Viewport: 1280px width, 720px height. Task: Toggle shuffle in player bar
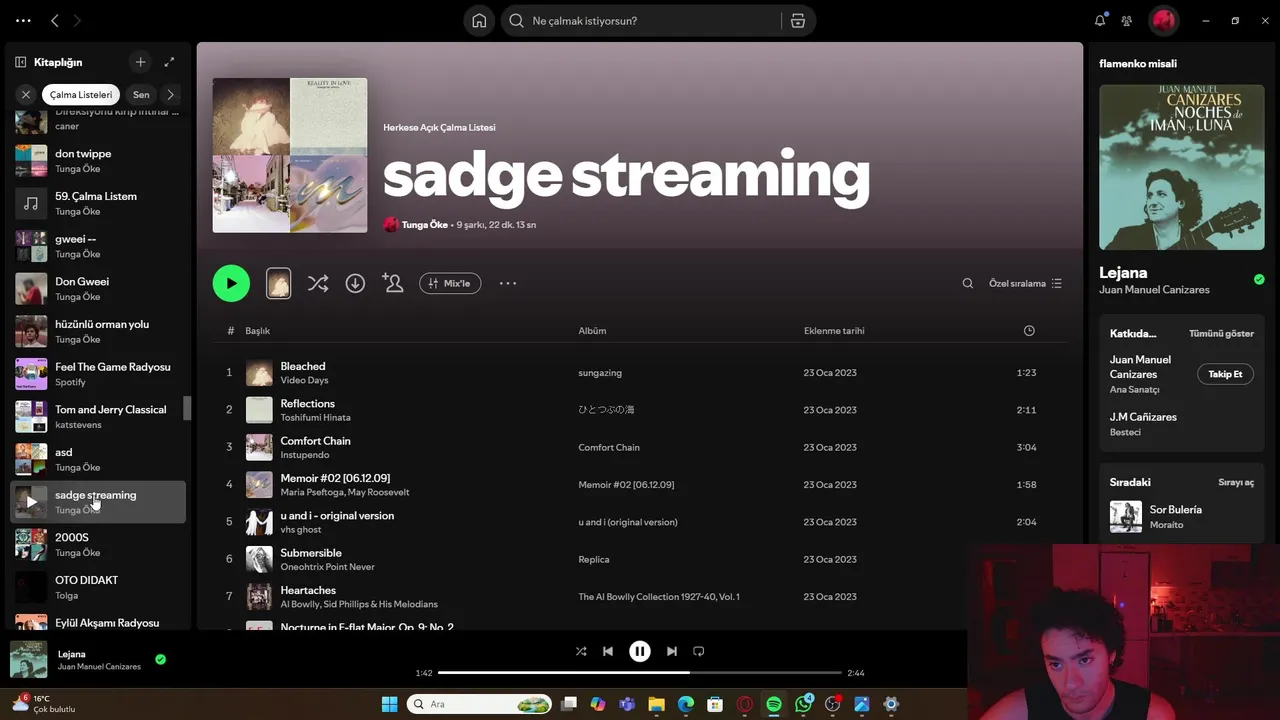(581, 651)
